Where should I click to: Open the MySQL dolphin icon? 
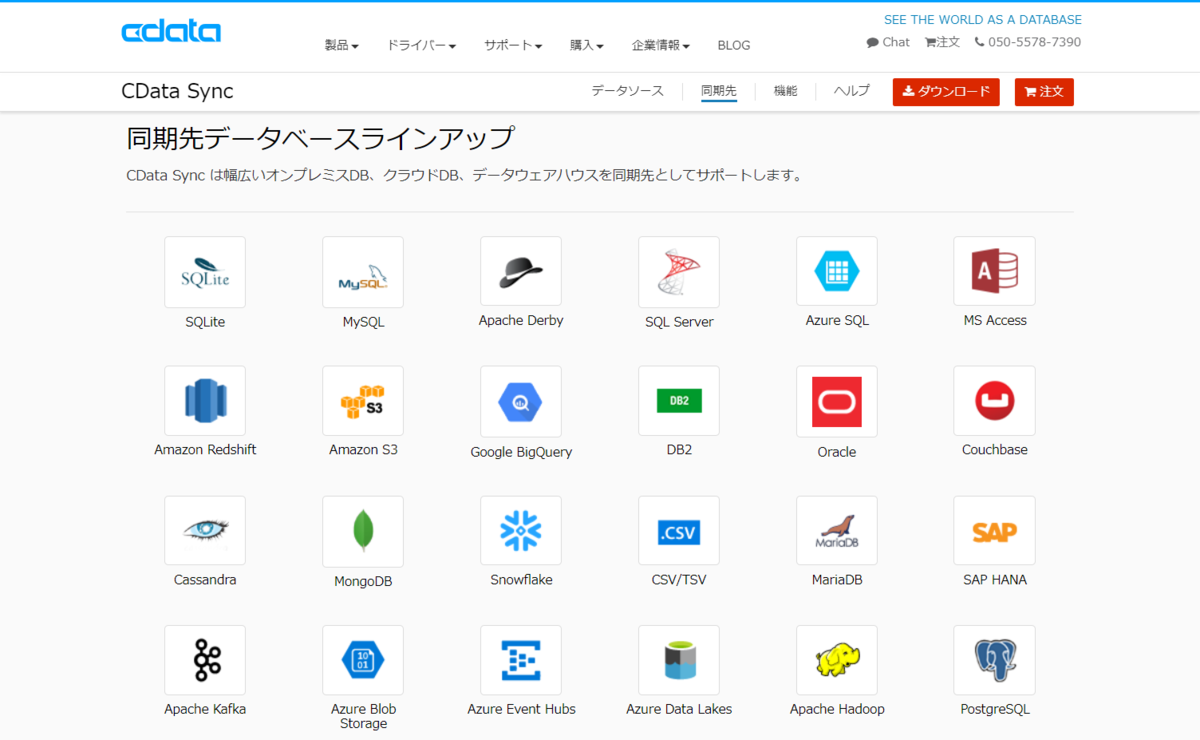(x=363, y=272)
